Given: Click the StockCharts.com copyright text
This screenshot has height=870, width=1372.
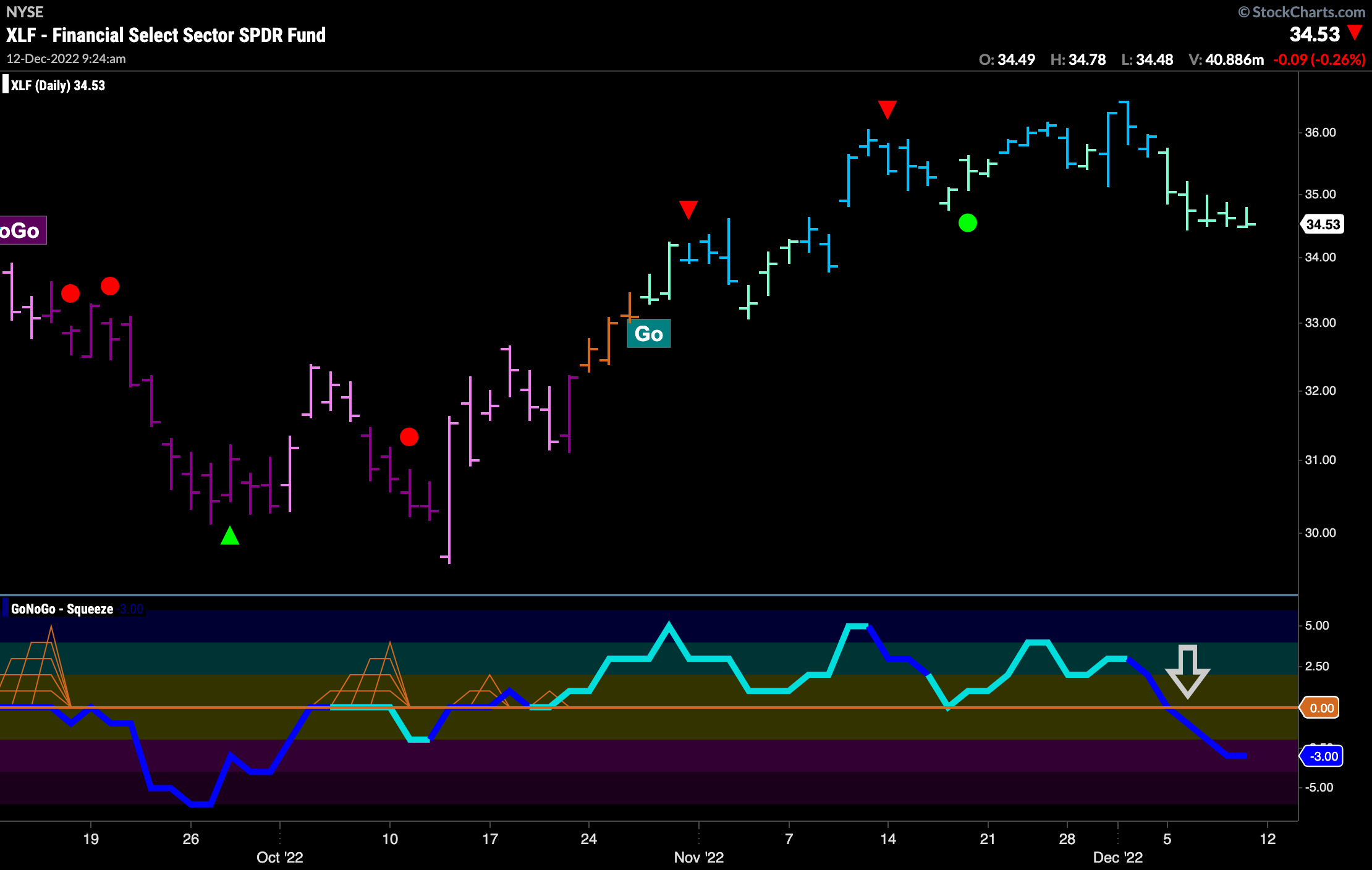Looking at the screenshot, I should tap(1301, 12).
